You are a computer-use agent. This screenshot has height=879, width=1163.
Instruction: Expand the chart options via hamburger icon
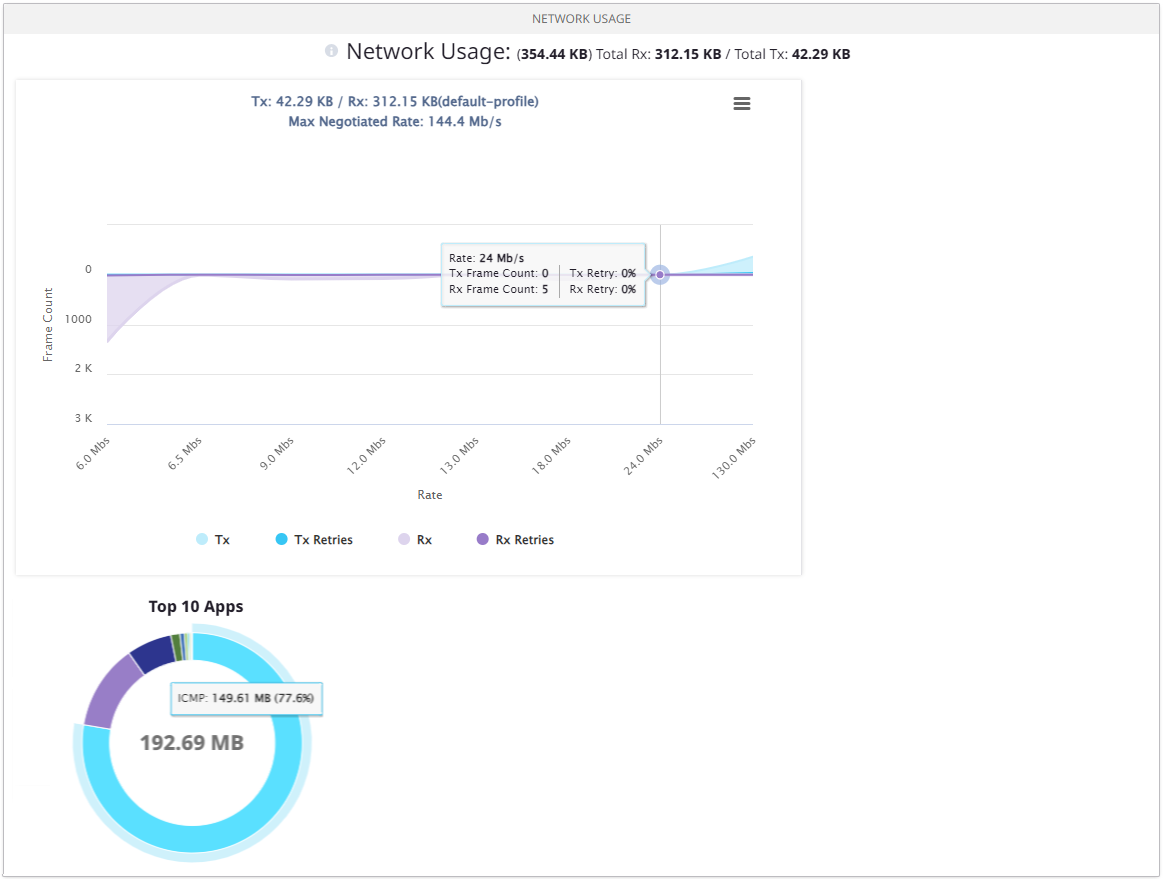[x=741, y=103]
